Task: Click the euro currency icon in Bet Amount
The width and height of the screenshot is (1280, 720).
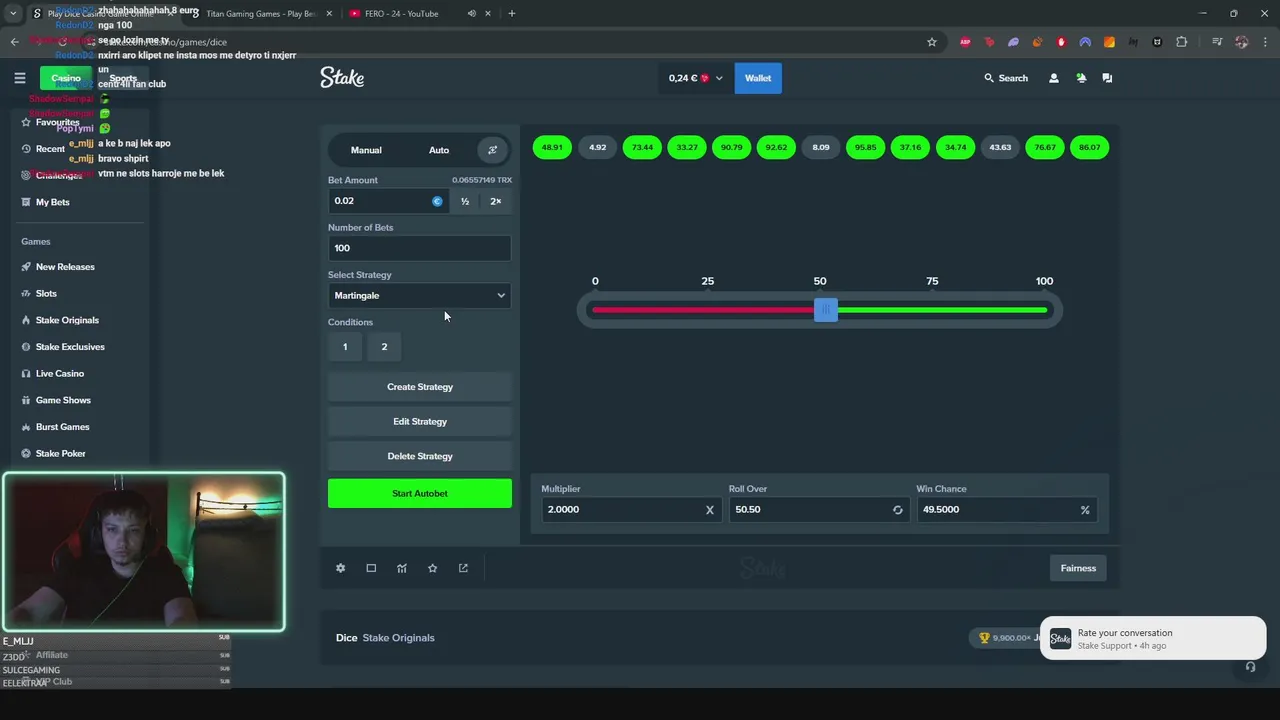Action: [x=437, y=201]
